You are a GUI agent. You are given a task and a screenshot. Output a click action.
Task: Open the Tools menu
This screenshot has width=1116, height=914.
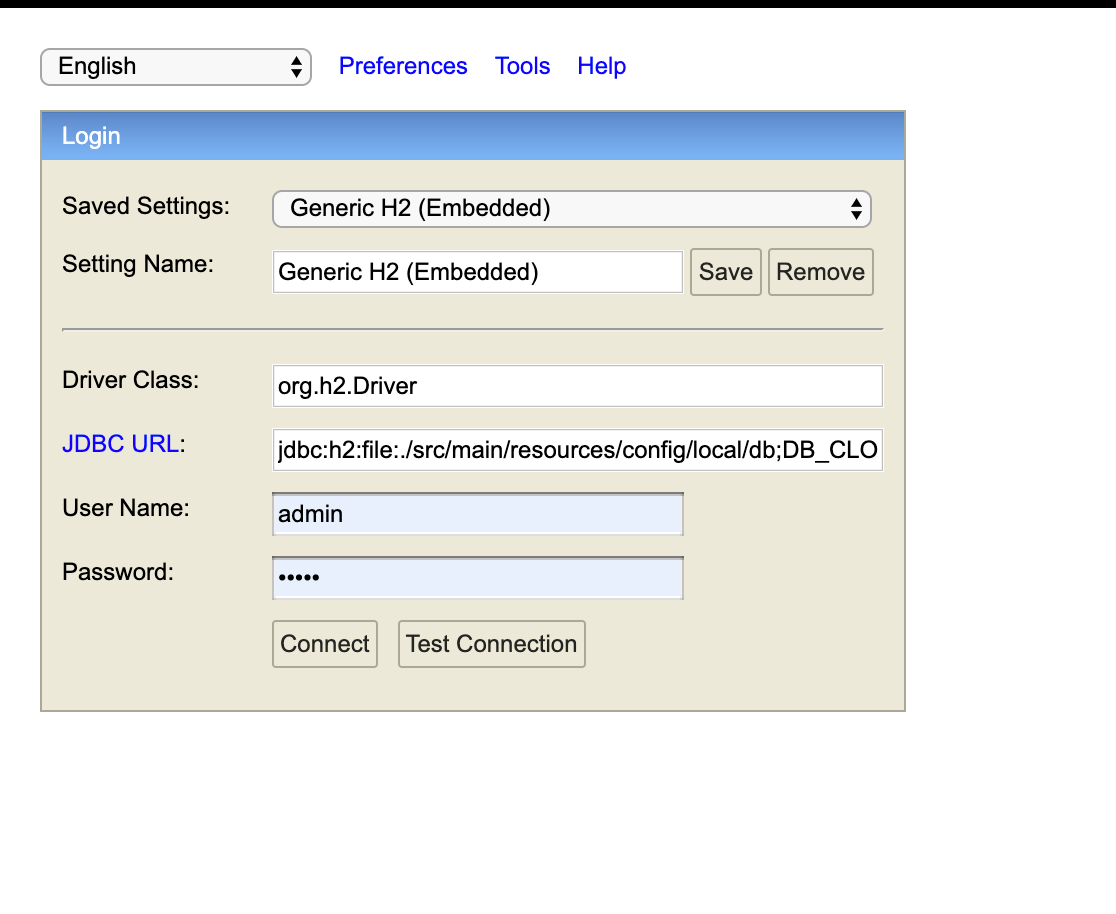[x=522, y=66]
